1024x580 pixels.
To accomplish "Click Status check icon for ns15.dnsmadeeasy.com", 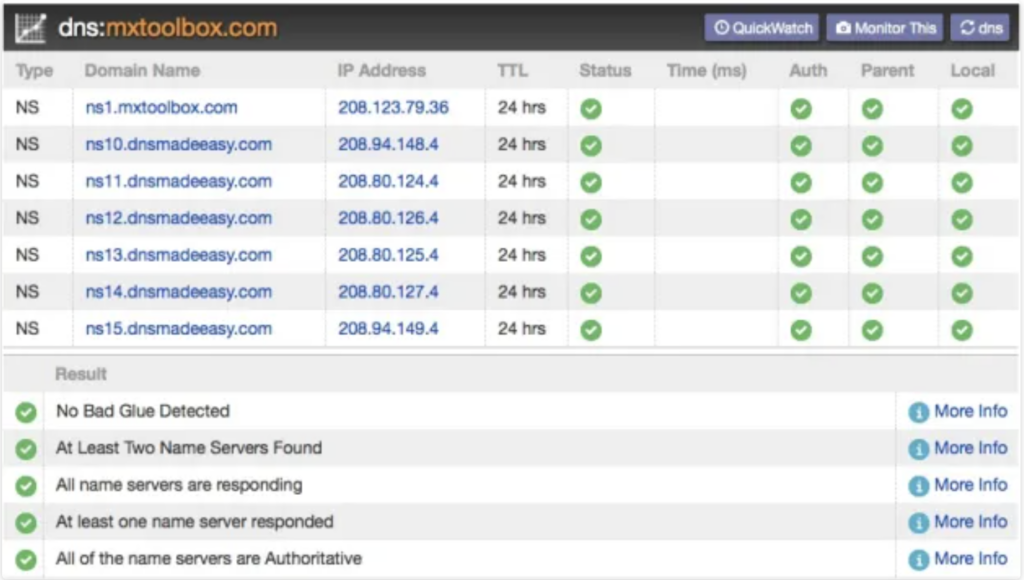I will click(591, 330).
